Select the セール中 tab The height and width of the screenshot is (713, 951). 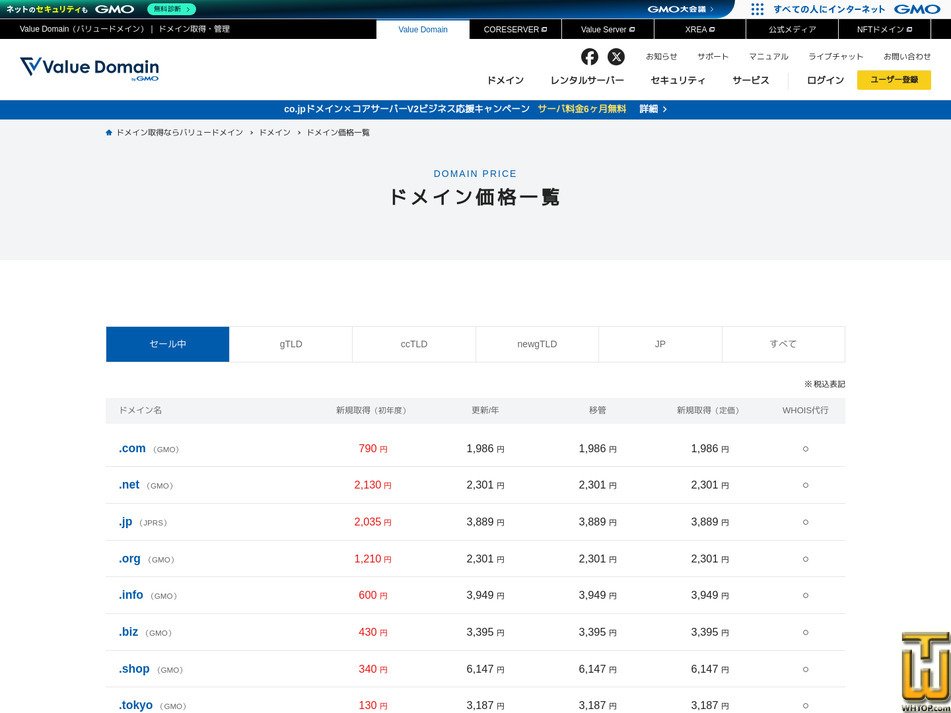point(167,344)
